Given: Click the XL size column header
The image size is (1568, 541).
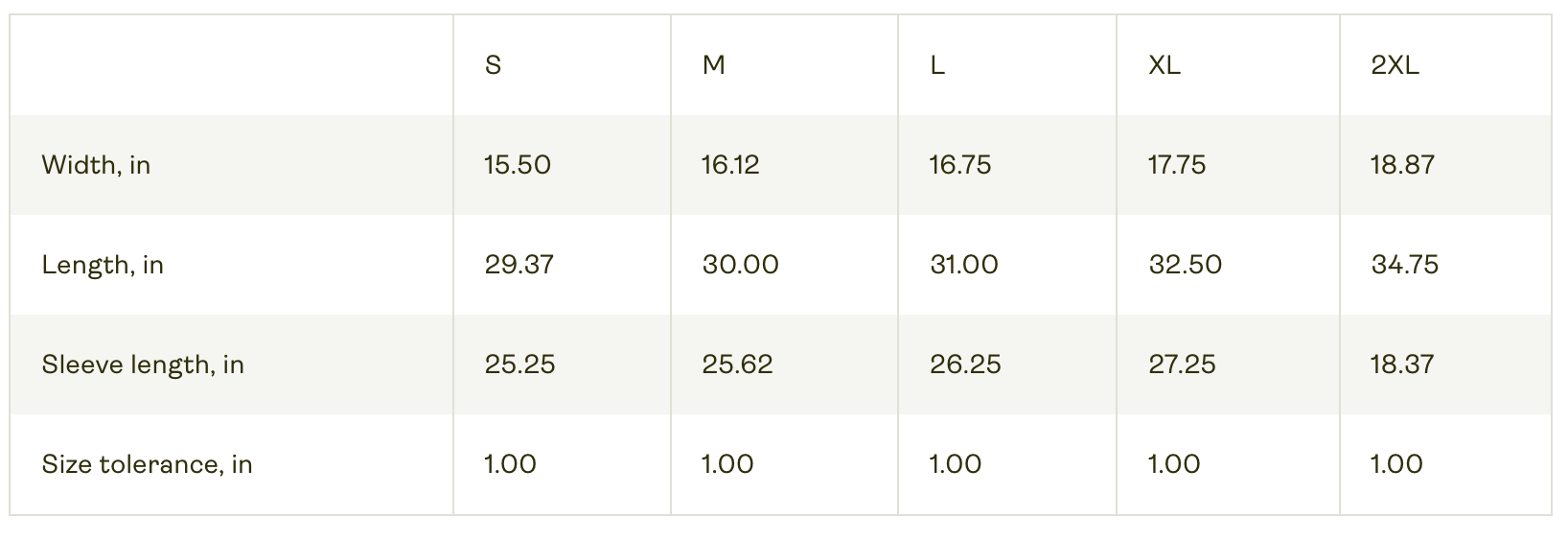Looking at the screenshot, I should click(x=1164, y=65).
